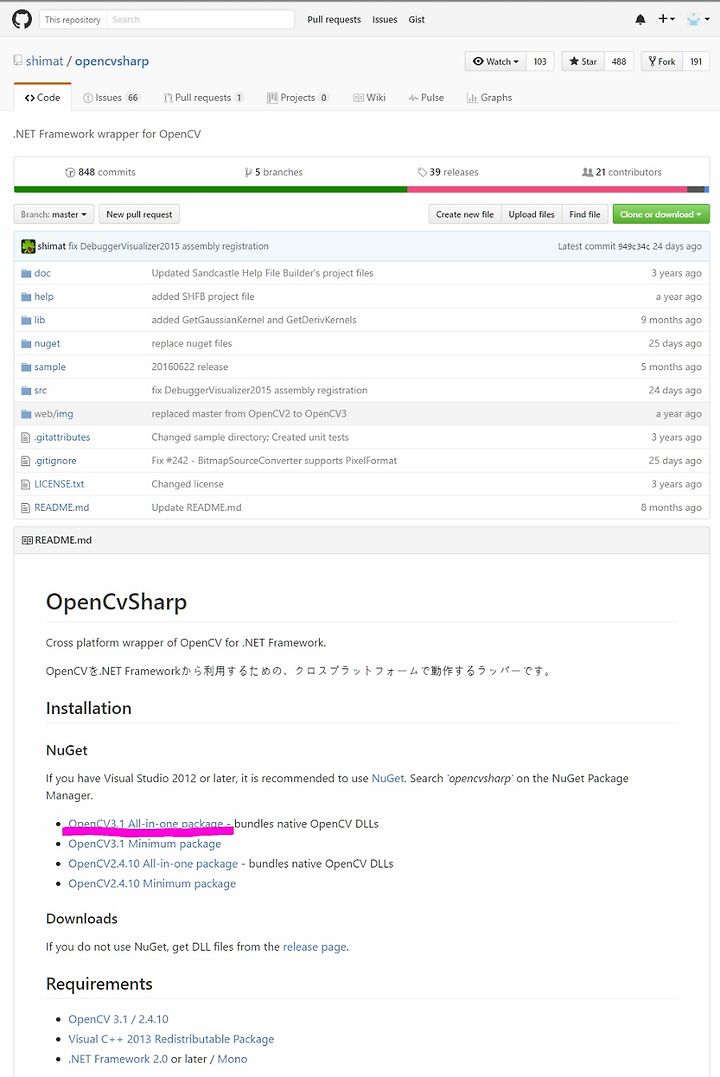The height and width of the screenshot is (1077, 720).
Task: Open OpenCV3.1 All-in-one package link
Action: 146,824
